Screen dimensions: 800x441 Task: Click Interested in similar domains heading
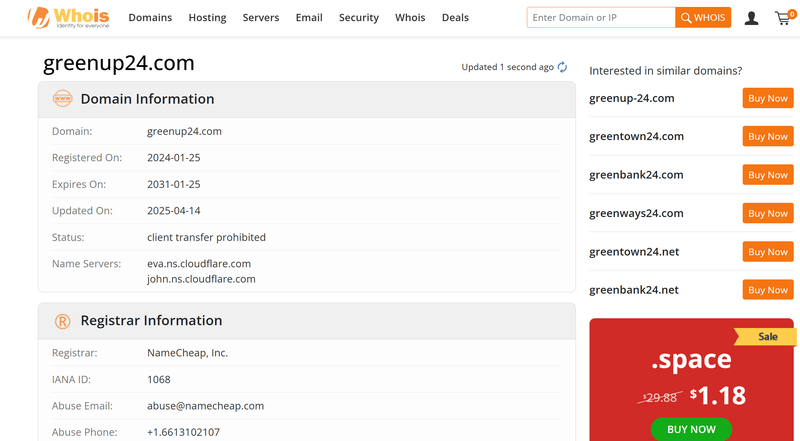665,70
